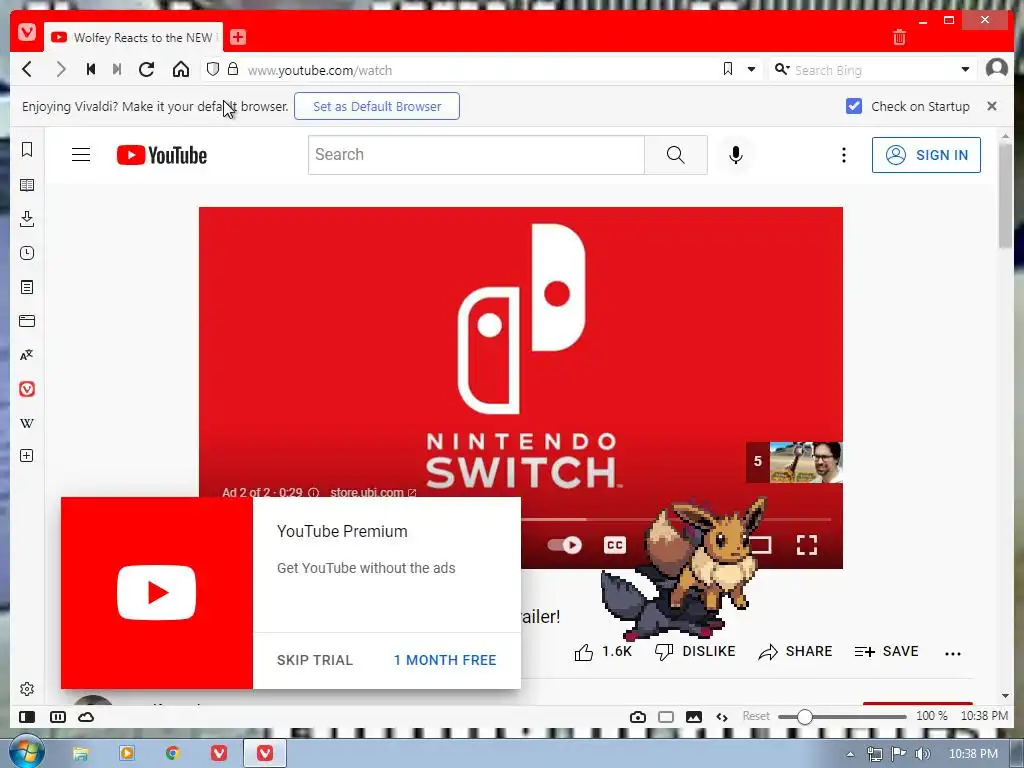This screenshot has height=768, width=1024.
Task: Enter full screen video mode
Action: (x=807, y=545)
